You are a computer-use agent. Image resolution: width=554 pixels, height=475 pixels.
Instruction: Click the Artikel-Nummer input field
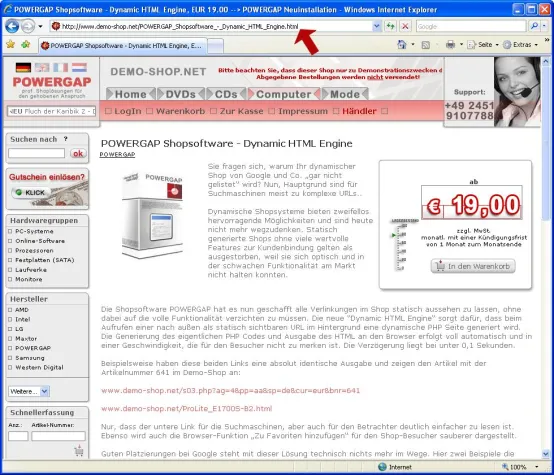(58, 436)
